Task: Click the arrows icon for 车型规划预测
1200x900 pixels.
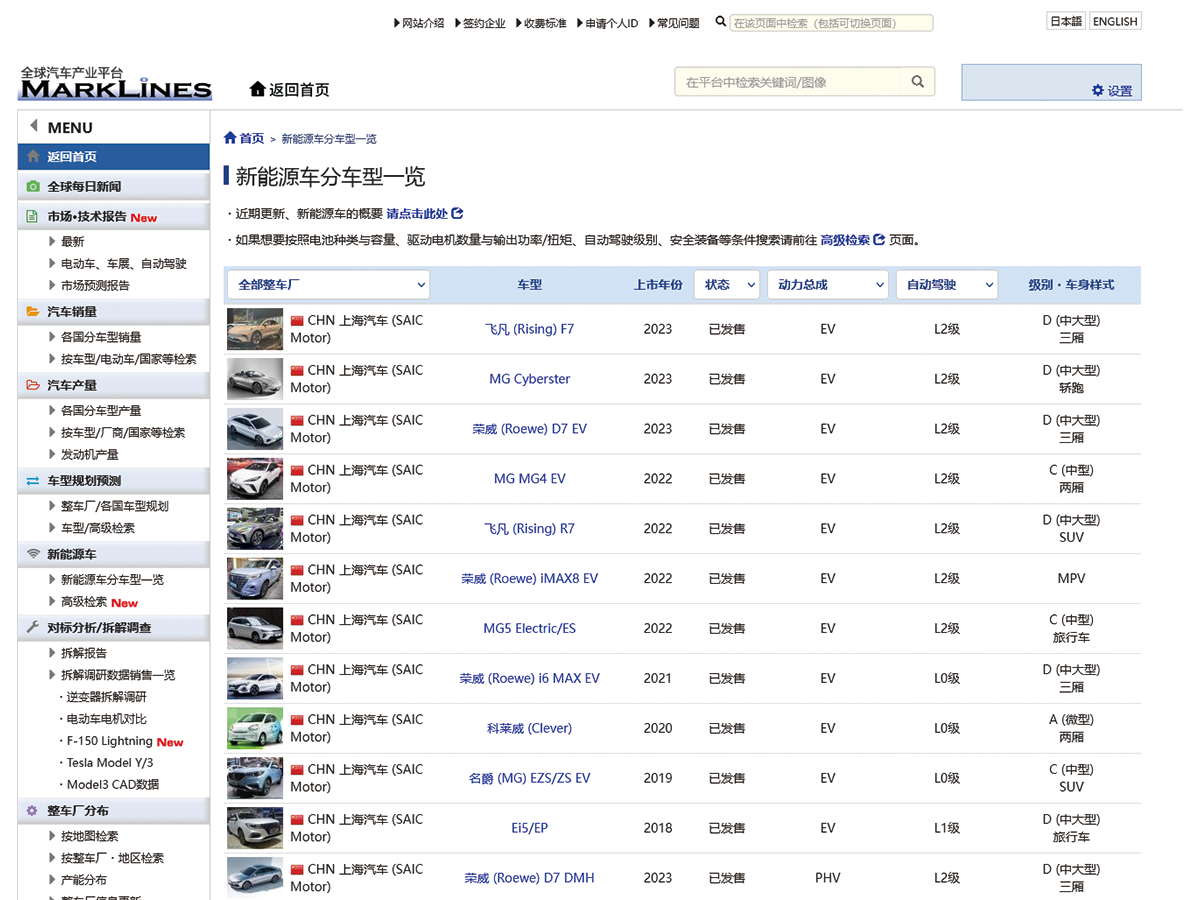Action: (33, 481)
